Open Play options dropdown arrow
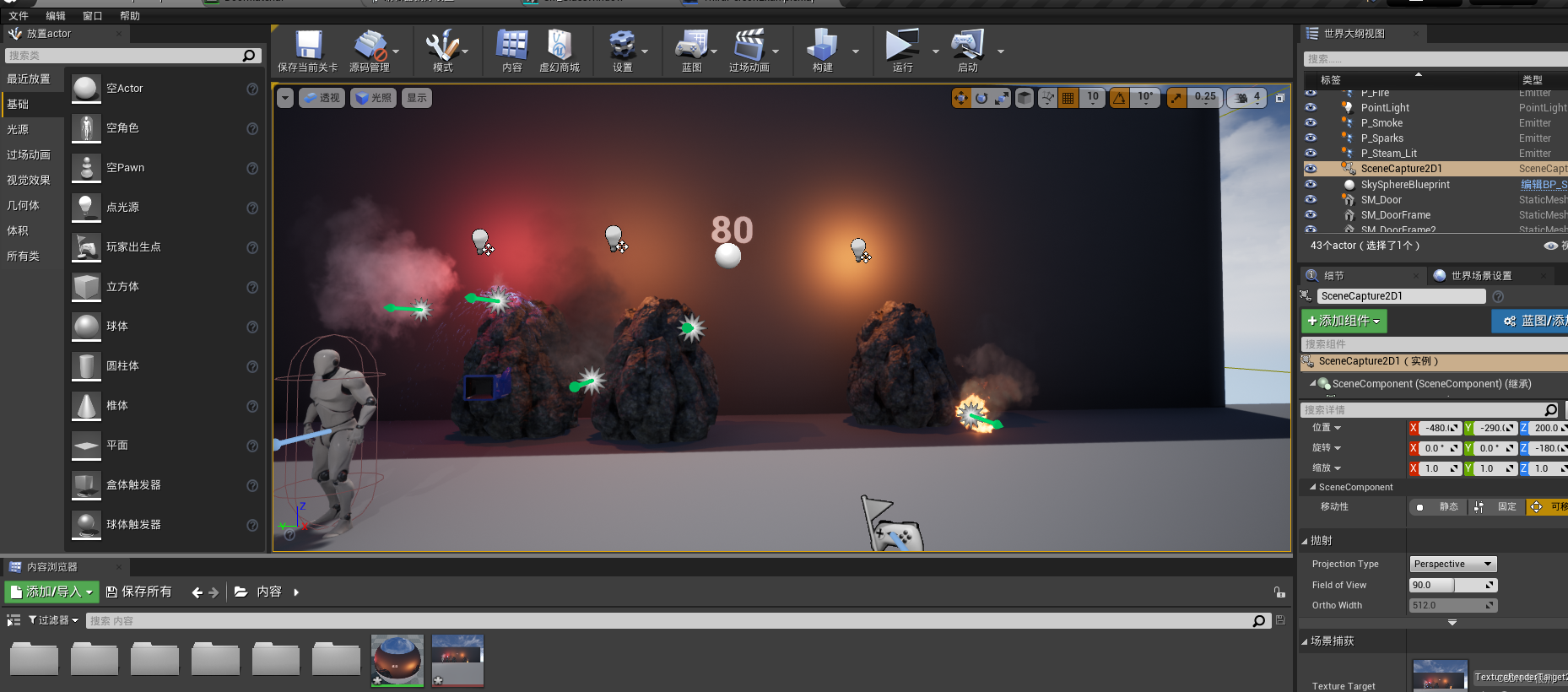The width and height of the screenshot is (1568, 692). [935, 51]
